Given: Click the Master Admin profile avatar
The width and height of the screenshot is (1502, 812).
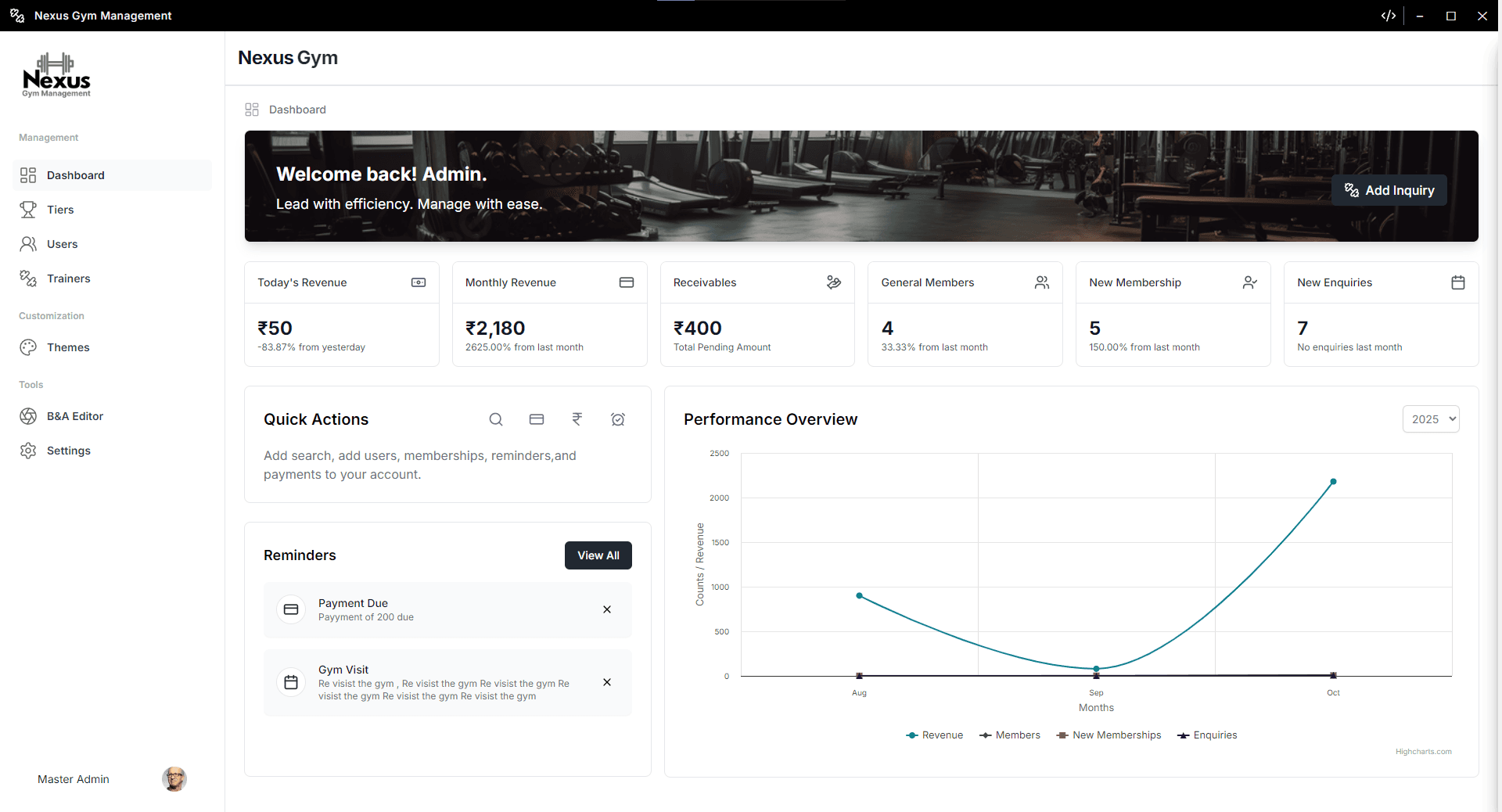Looking at the screenshot, I should (174, 779).
